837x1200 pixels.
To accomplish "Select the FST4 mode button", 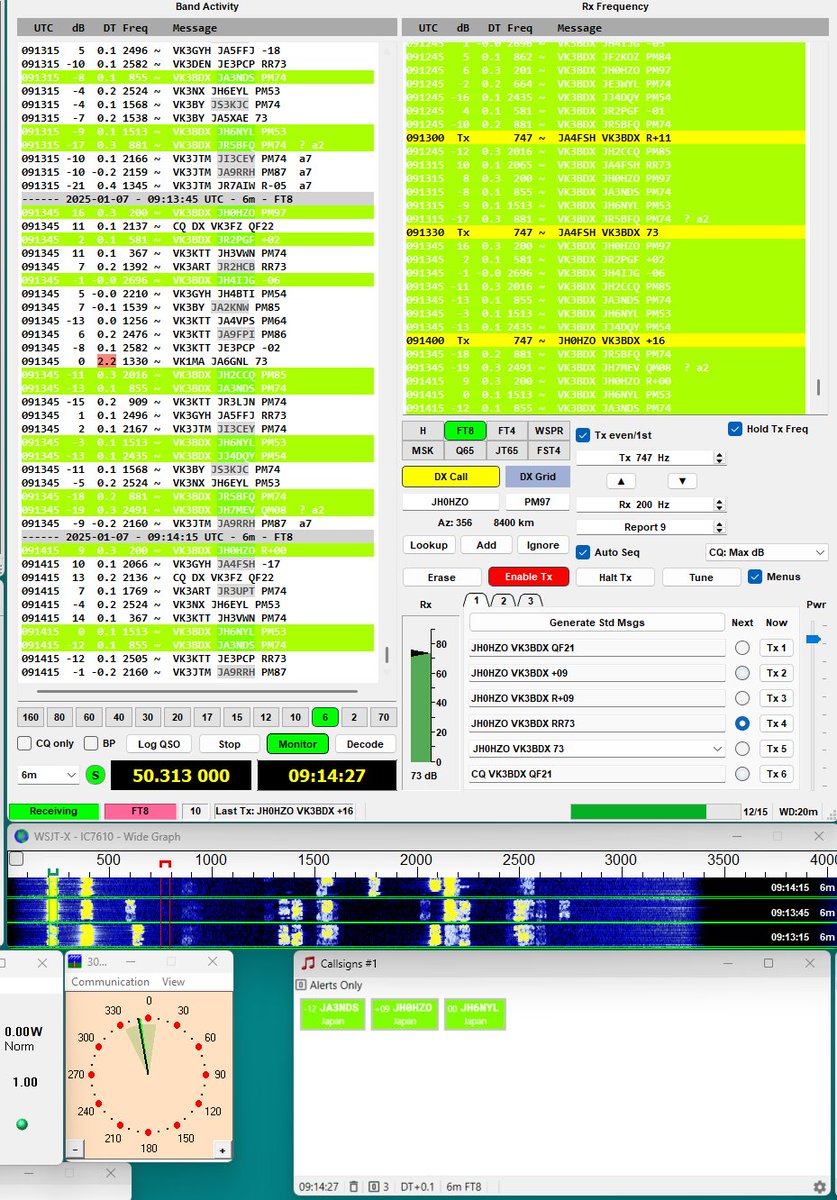I will (x=549, y=450).
